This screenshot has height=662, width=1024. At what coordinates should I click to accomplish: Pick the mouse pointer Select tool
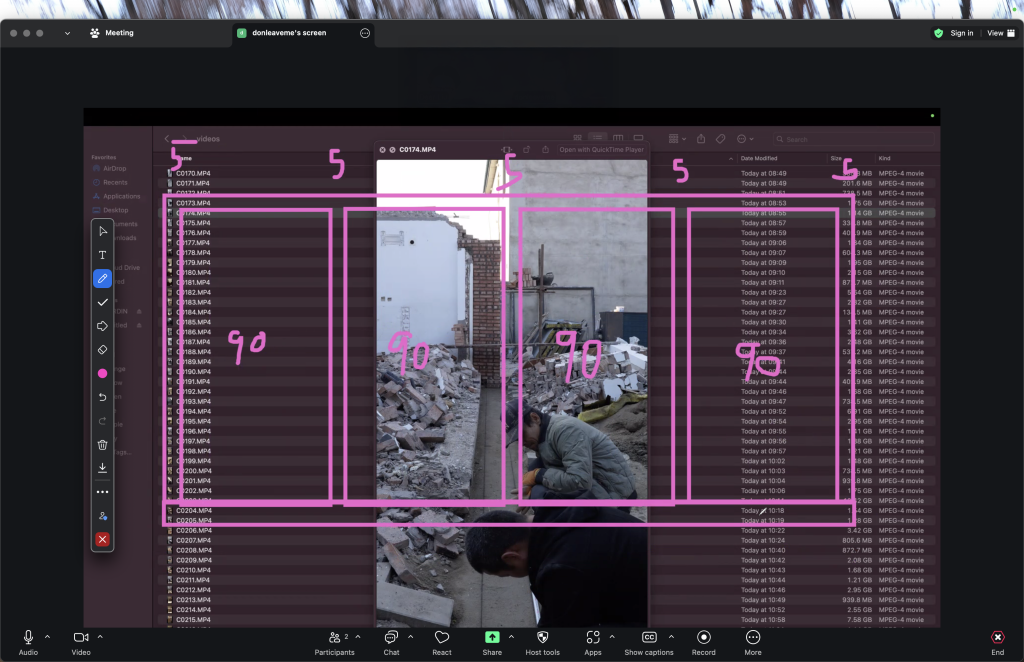click(102, 232)
